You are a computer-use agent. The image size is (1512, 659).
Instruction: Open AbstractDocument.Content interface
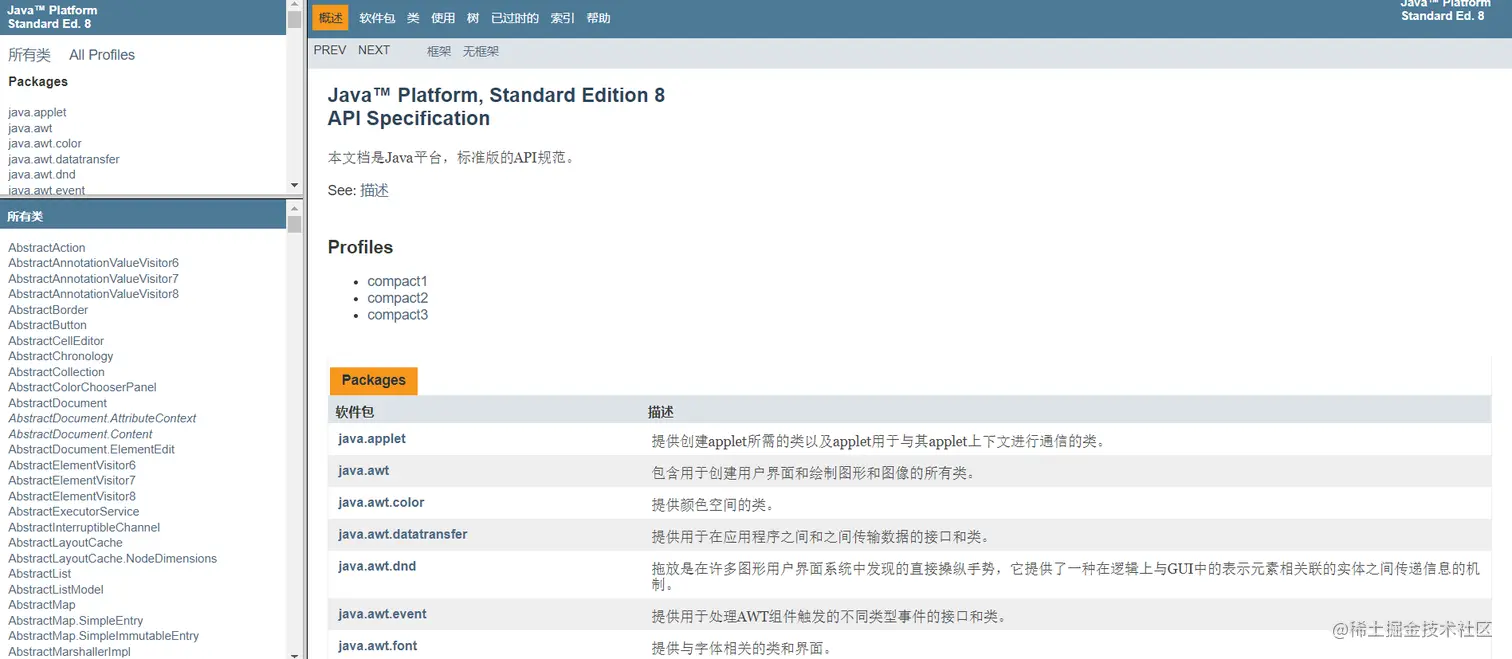click(x=80, y=434)
